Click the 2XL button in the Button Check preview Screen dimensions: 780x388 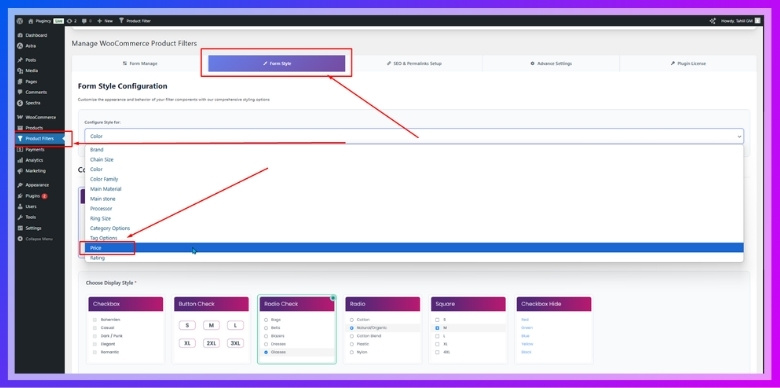pos(211,343)
